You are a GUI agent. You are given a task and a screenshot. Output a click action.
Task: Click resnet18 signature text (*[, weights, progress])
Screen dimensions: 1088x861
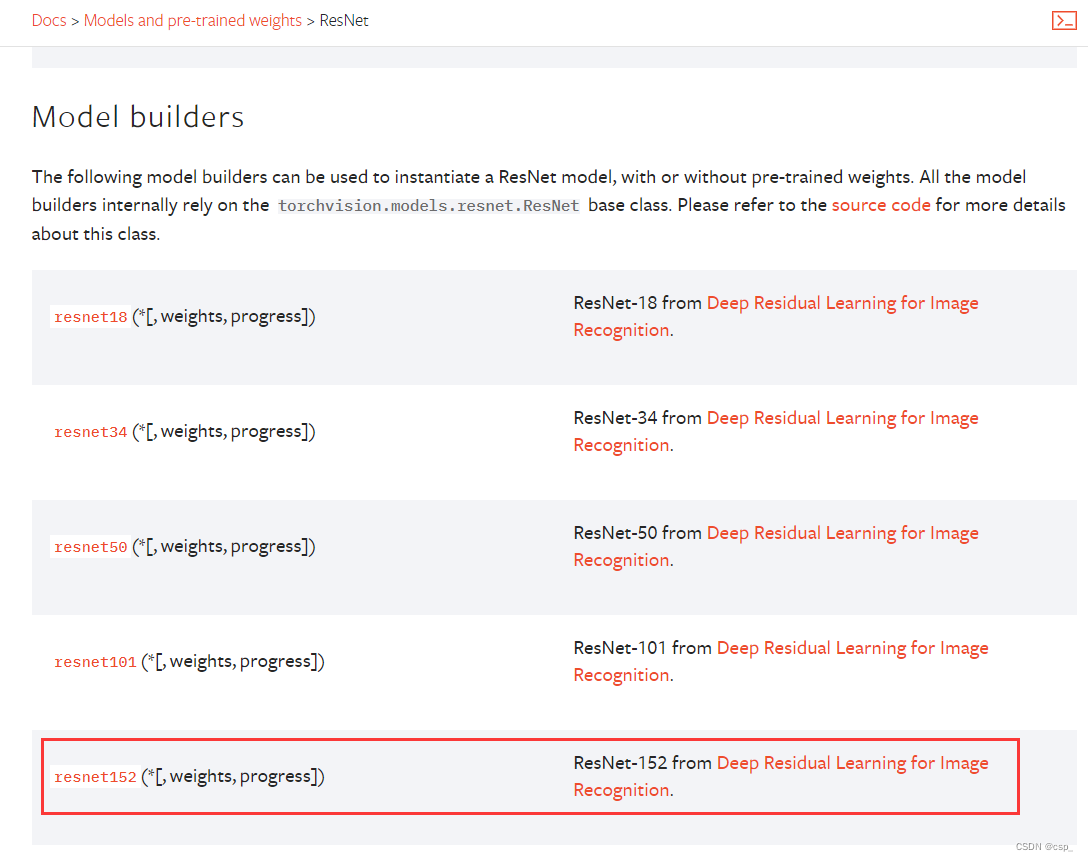223,316
